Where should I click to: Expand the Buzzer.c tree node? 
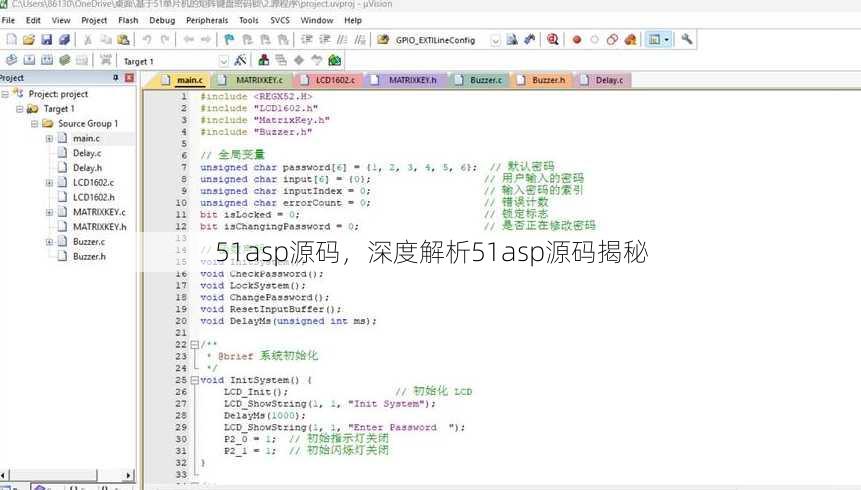pos(49,242)
